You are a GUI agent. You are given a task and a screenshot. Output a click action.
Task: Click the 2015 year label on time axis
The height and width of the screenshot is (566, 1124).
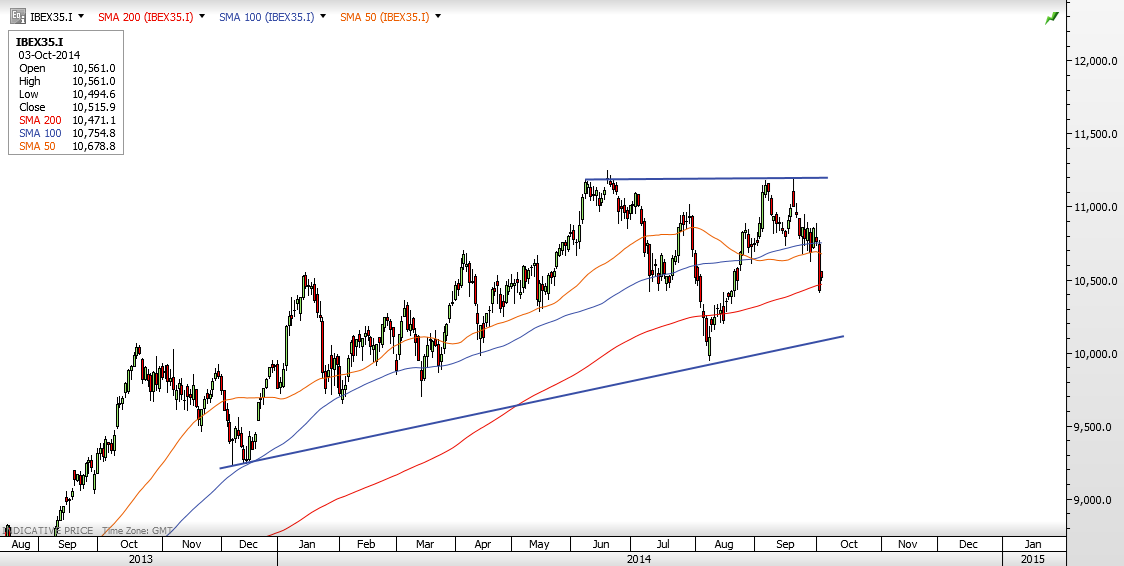pyautogui.click(x=1033, y=558)
